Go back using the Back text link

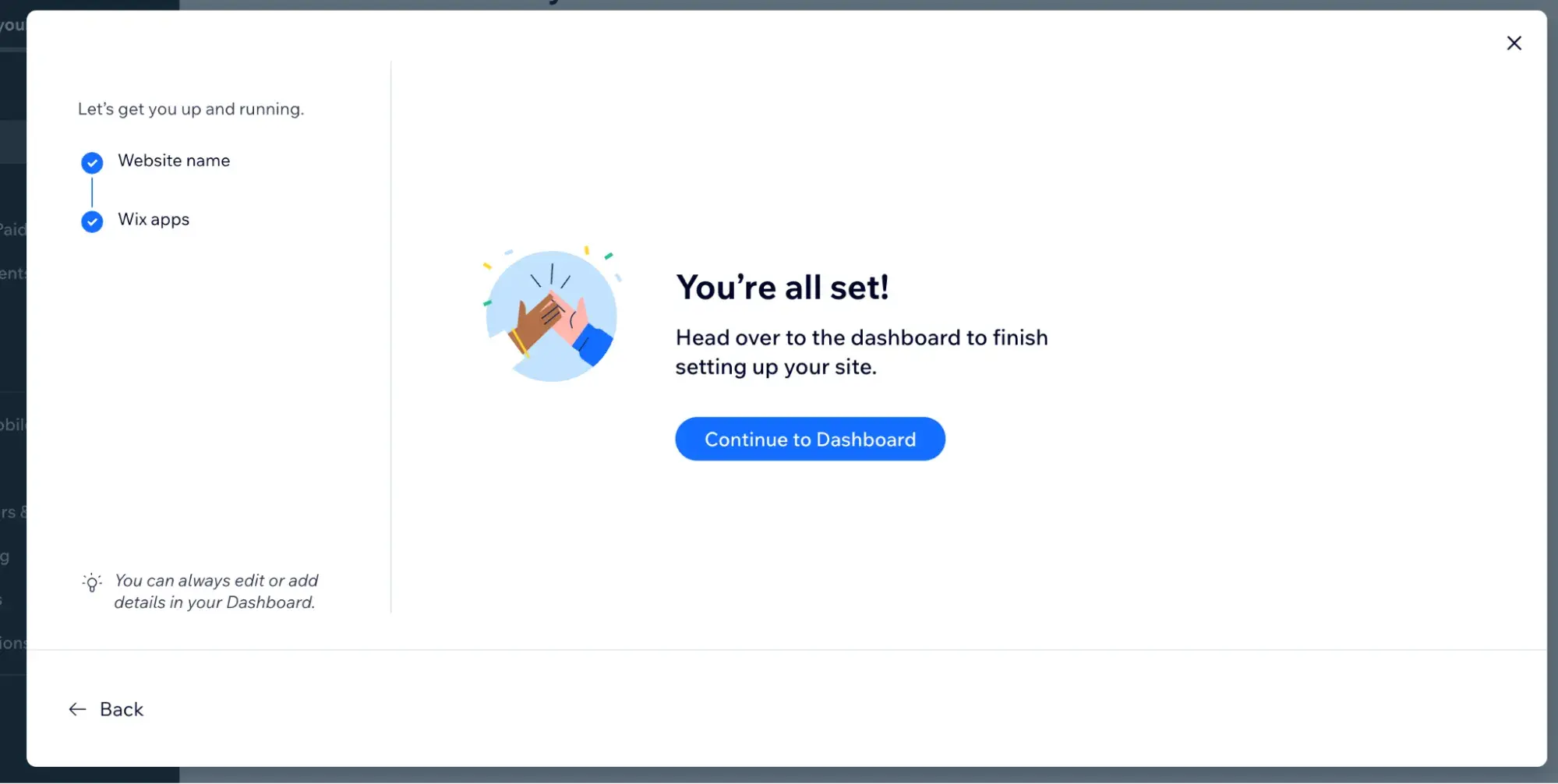point(122,709)
